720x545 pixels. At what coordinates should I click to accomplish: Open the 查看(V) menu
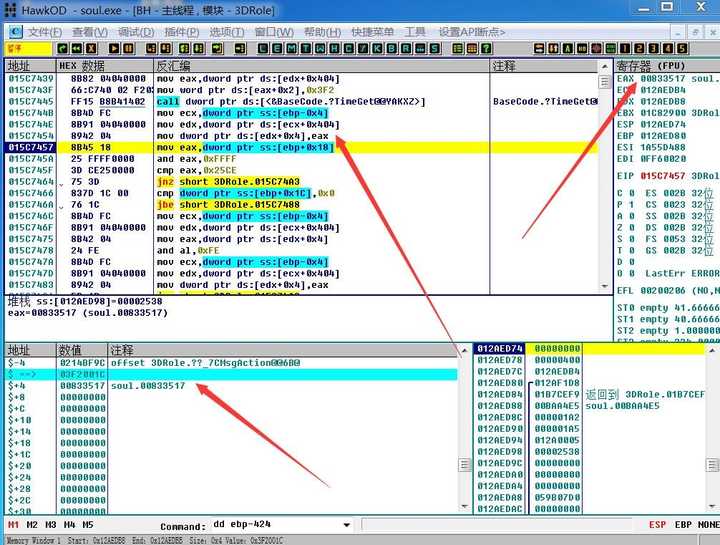click(90, 32)
